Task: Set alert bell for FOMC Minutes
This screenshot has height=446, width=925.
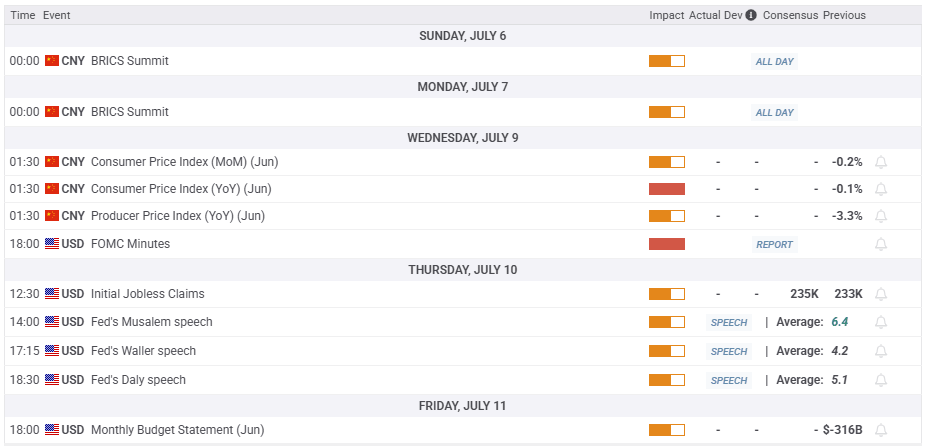Action: [881, 244]
